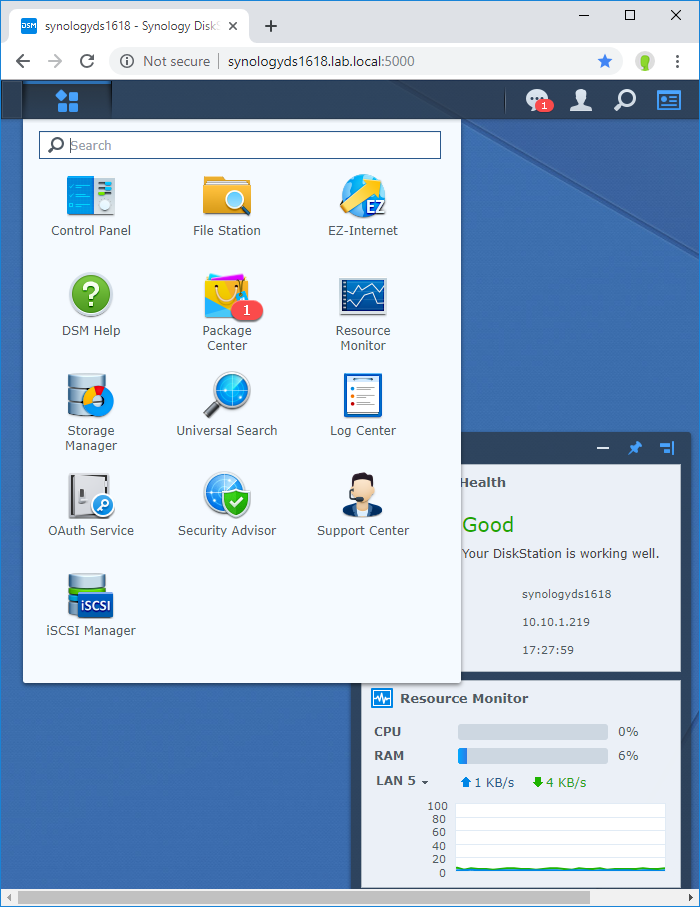
Task: Open Chrome three-dot menu
Action: [677, 61]
